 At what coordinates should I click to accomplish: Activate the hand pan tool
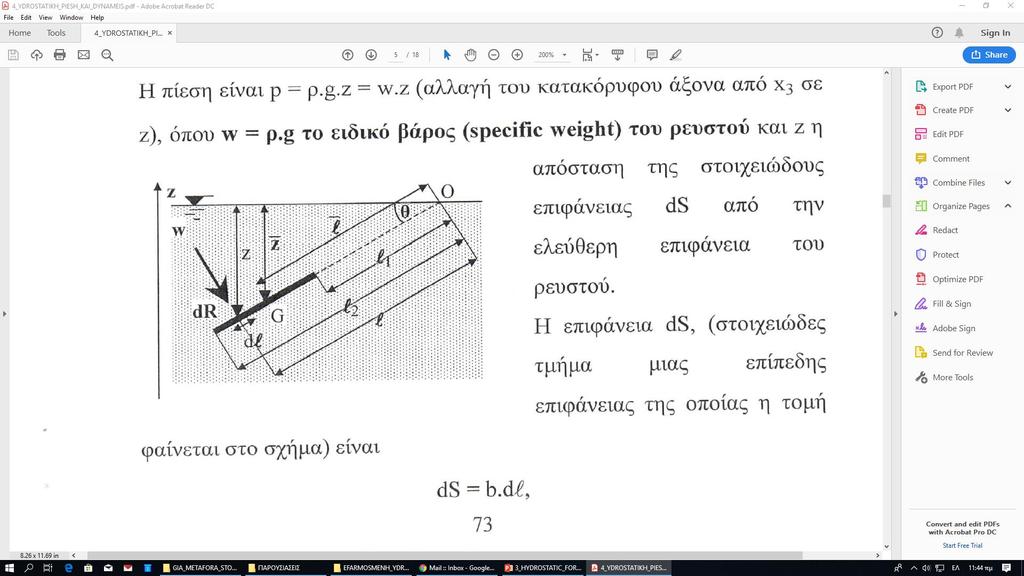(470, 55)
